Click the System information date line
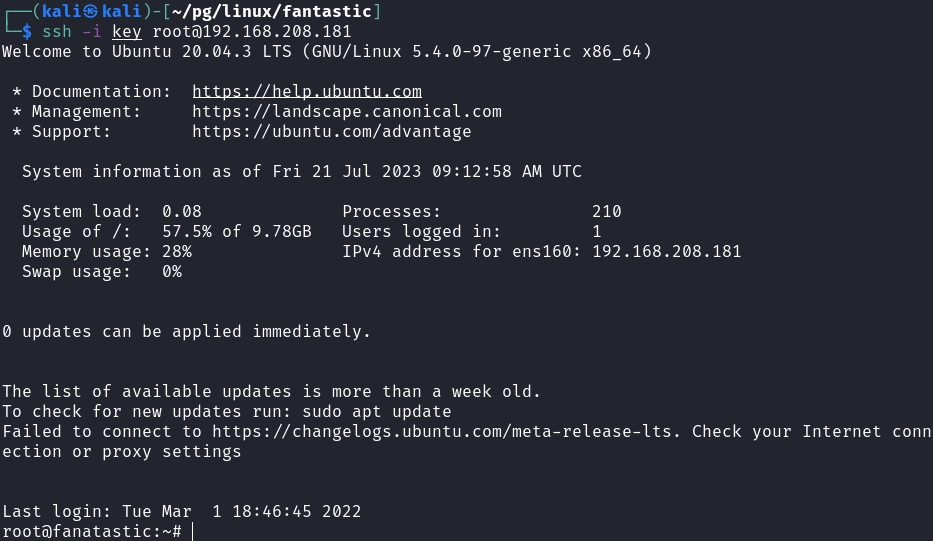933x541 pixels. coord(301,171)
